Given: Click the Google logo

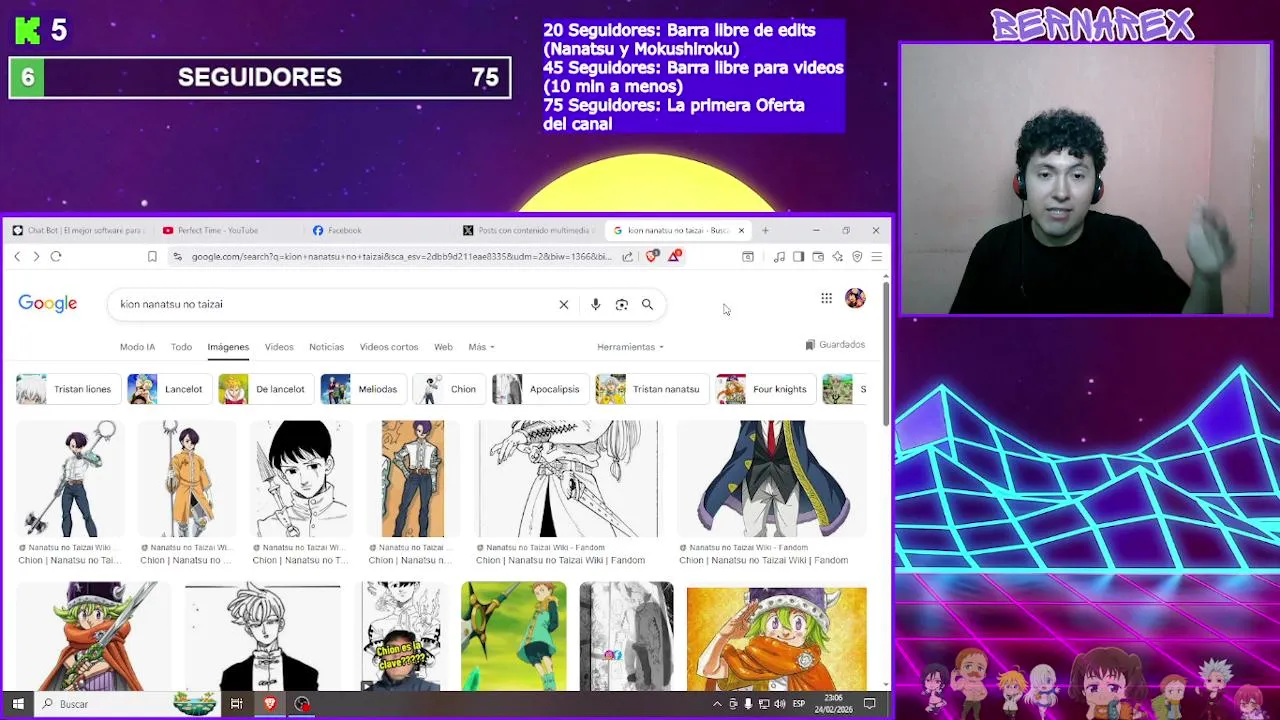Looking at the screenshot, I should [48, 304].
